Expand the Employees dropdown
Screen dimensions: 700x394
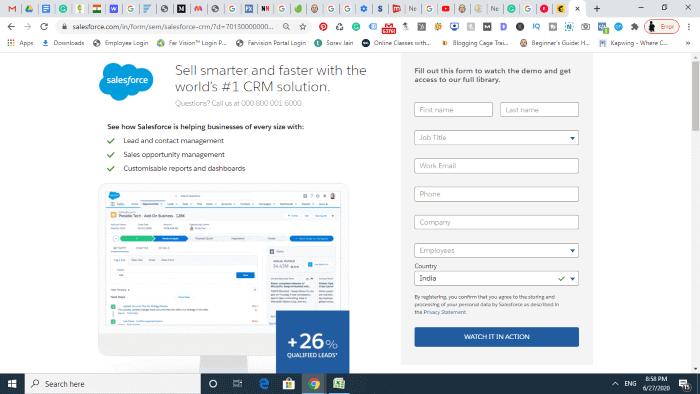[x=496, y=250]
